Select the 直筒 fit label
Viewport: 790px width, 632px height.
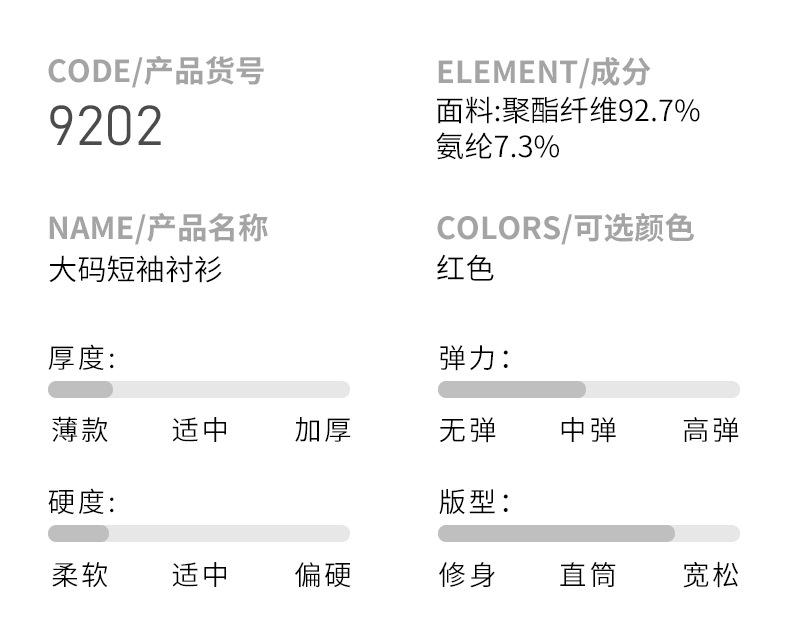click(588, 575)
